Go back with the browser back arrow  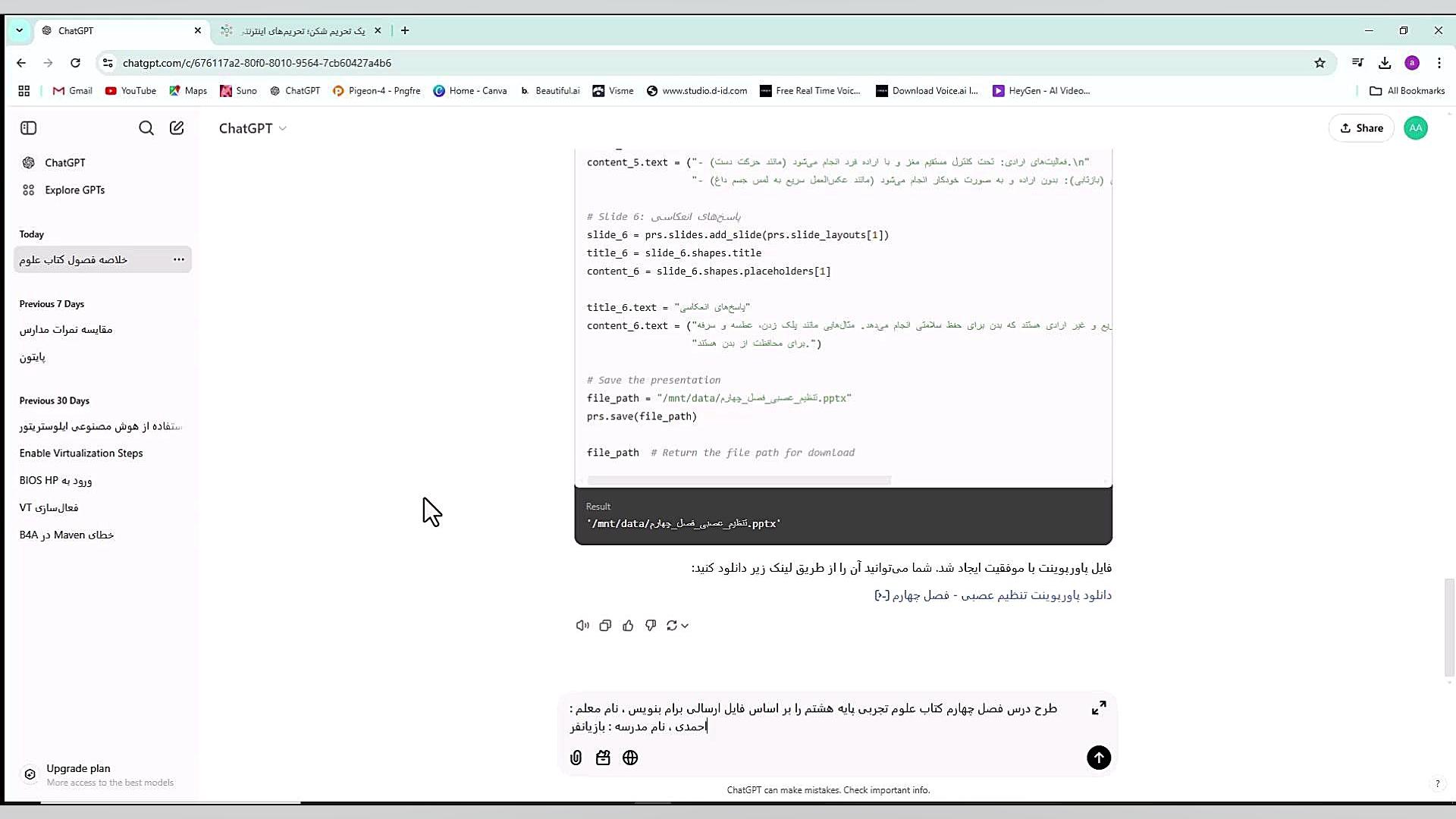pyautogui.click(x=21, y=63)
